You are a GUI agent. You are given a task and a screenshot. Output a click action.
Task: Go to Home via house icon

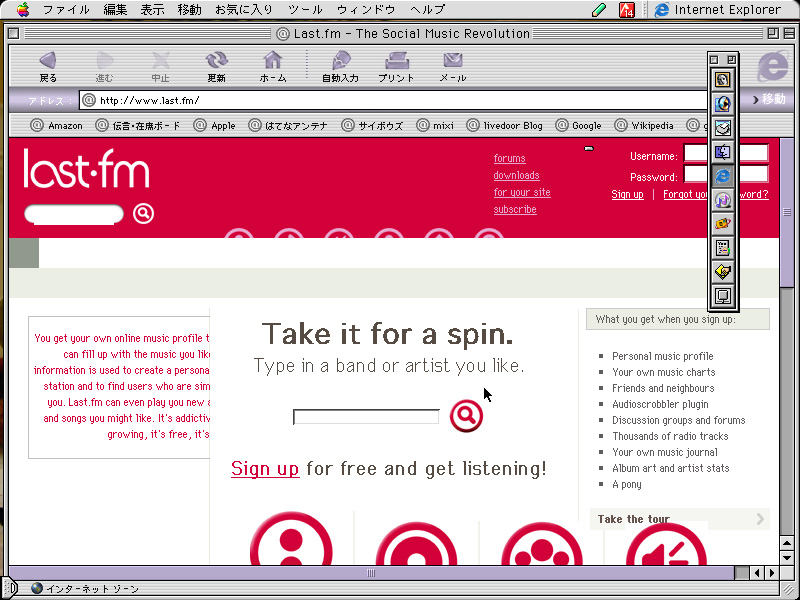point(272,60)
